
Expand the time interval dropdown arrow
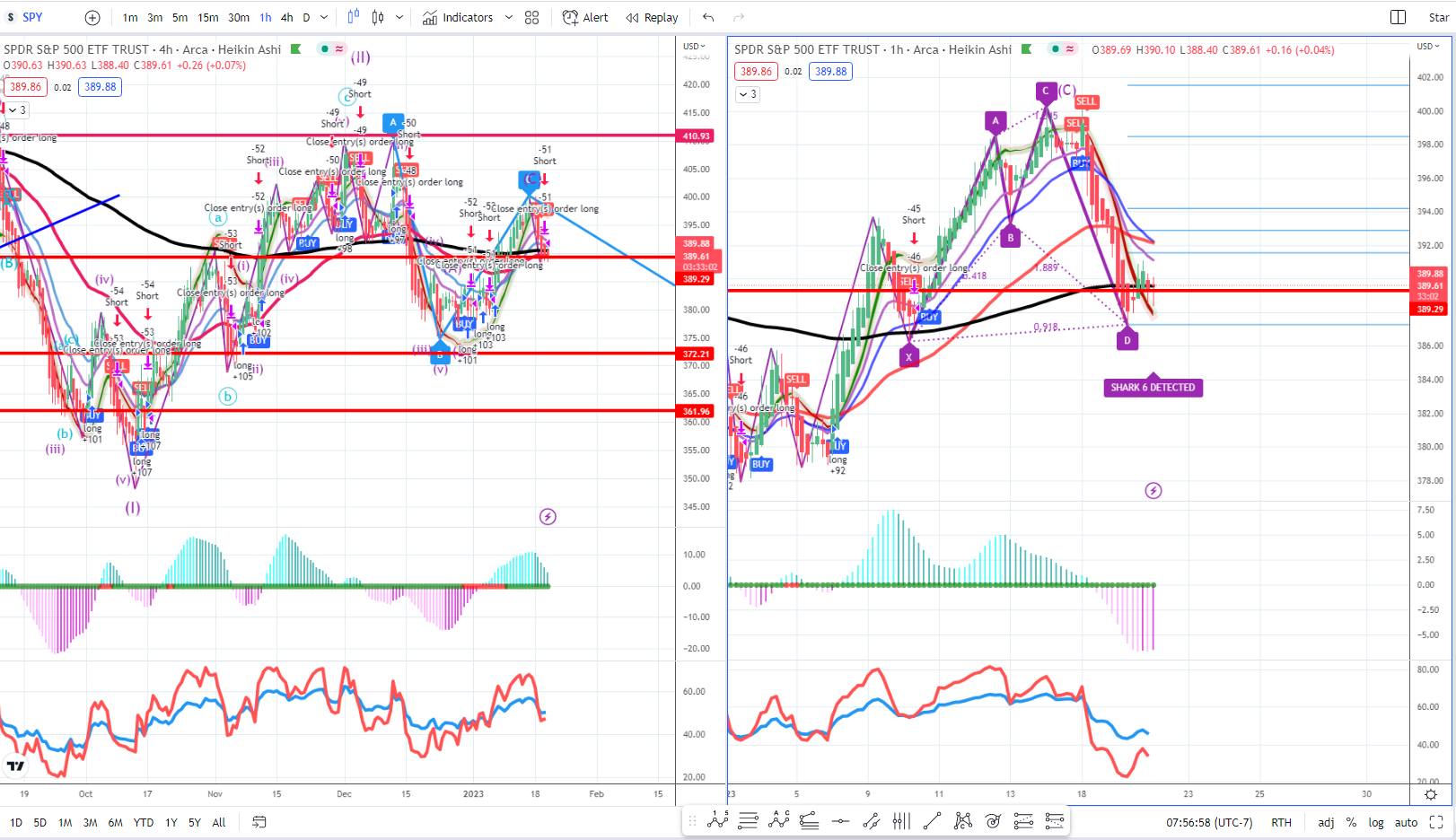[x=325, y=17]
